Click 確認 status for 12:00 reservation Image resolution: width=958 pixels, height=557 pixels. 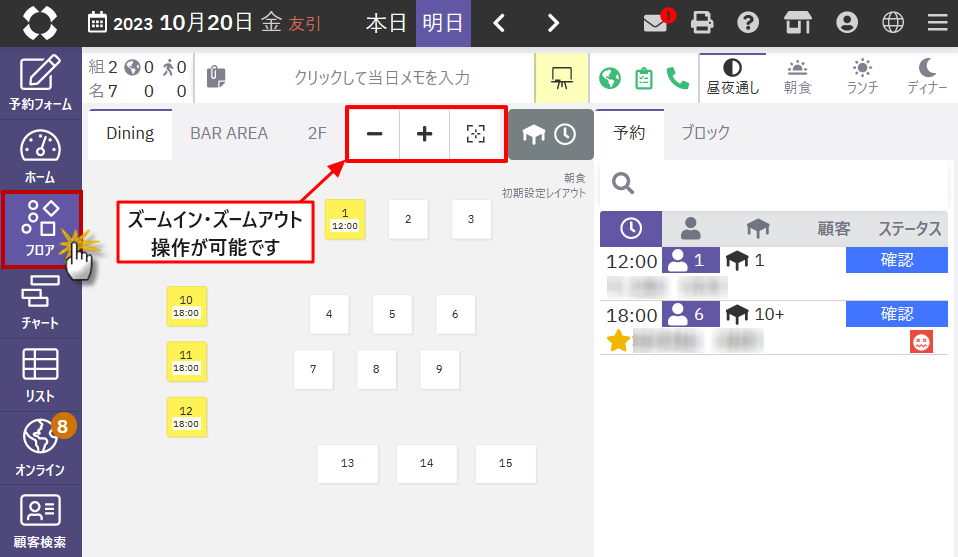896,260
